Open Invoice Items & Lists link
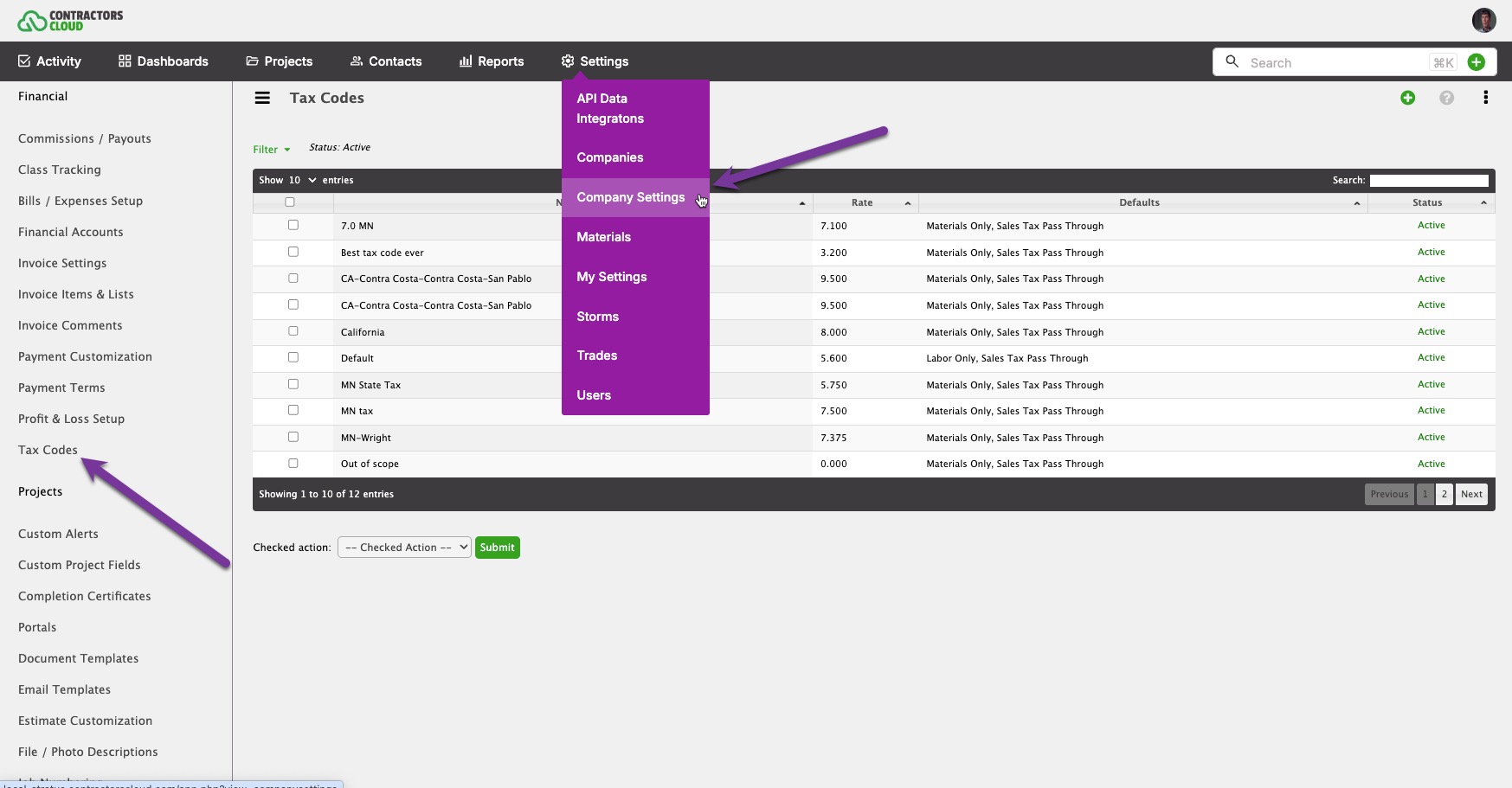This screenshot has height=788, width=1512. click(x=76, y=294)
